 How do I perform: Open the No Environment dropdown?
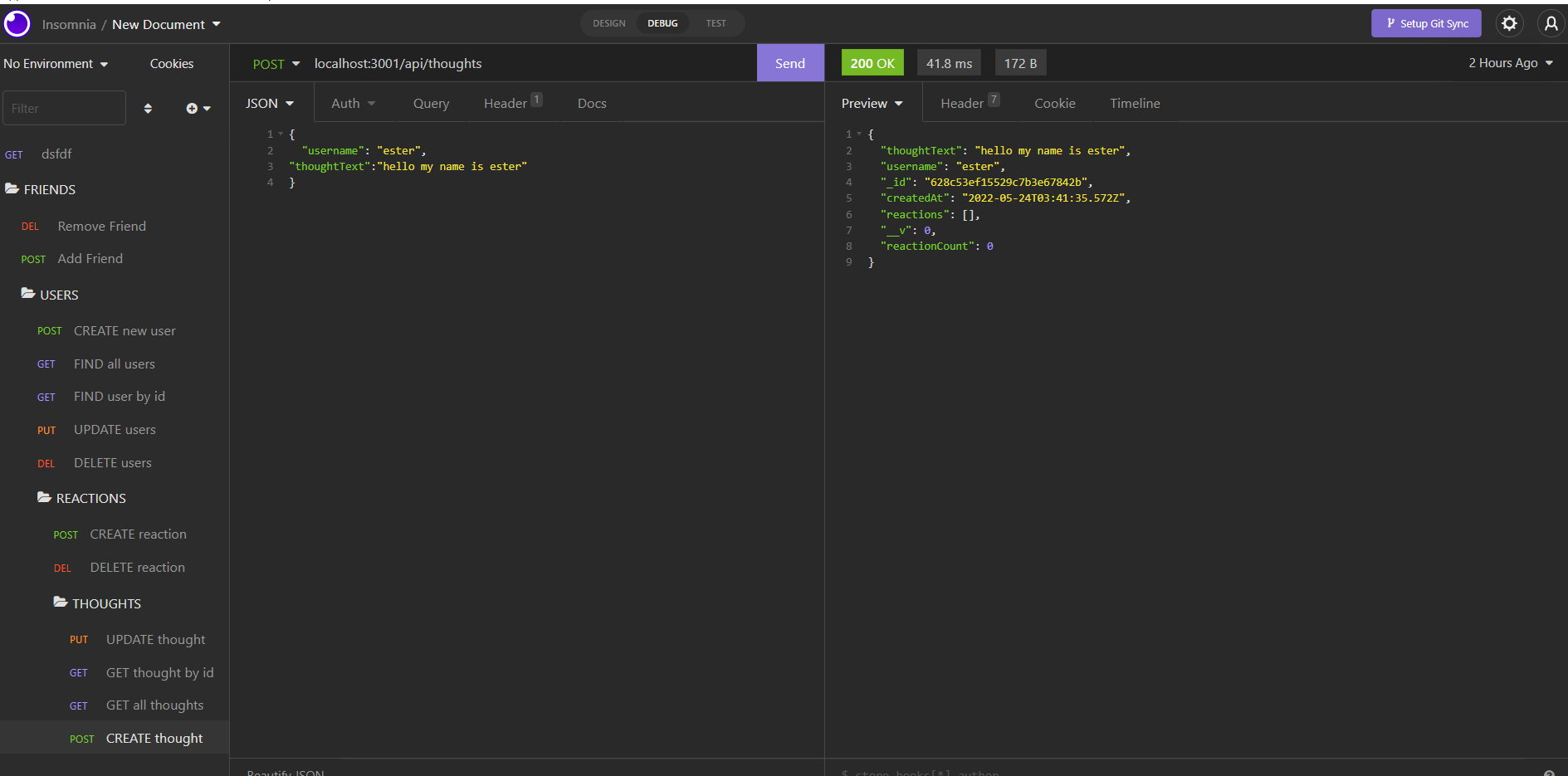click(x=55, y=63)
